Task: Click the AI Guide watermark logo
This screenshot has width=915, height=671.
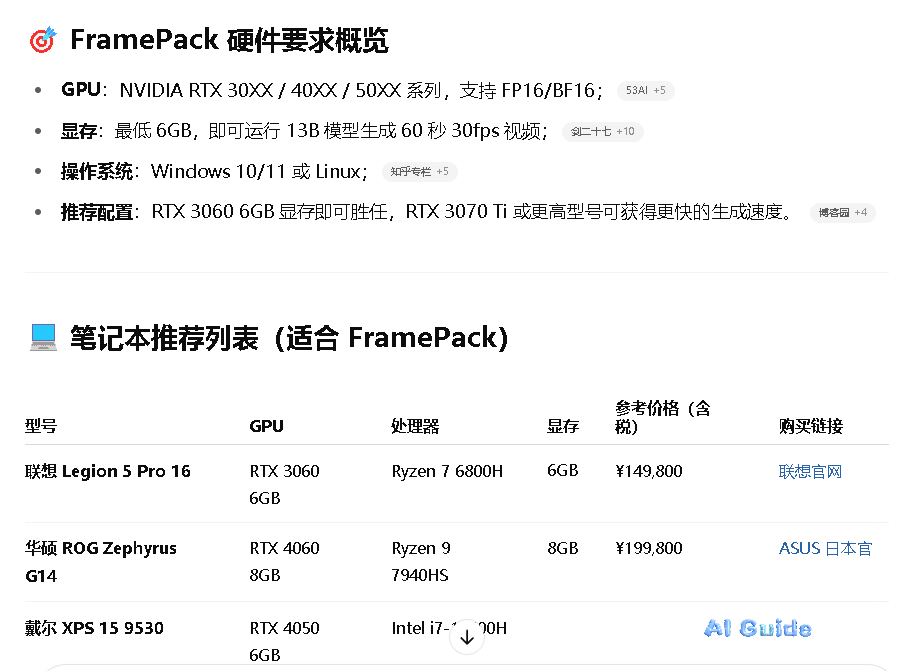Action: coord(757,628)
